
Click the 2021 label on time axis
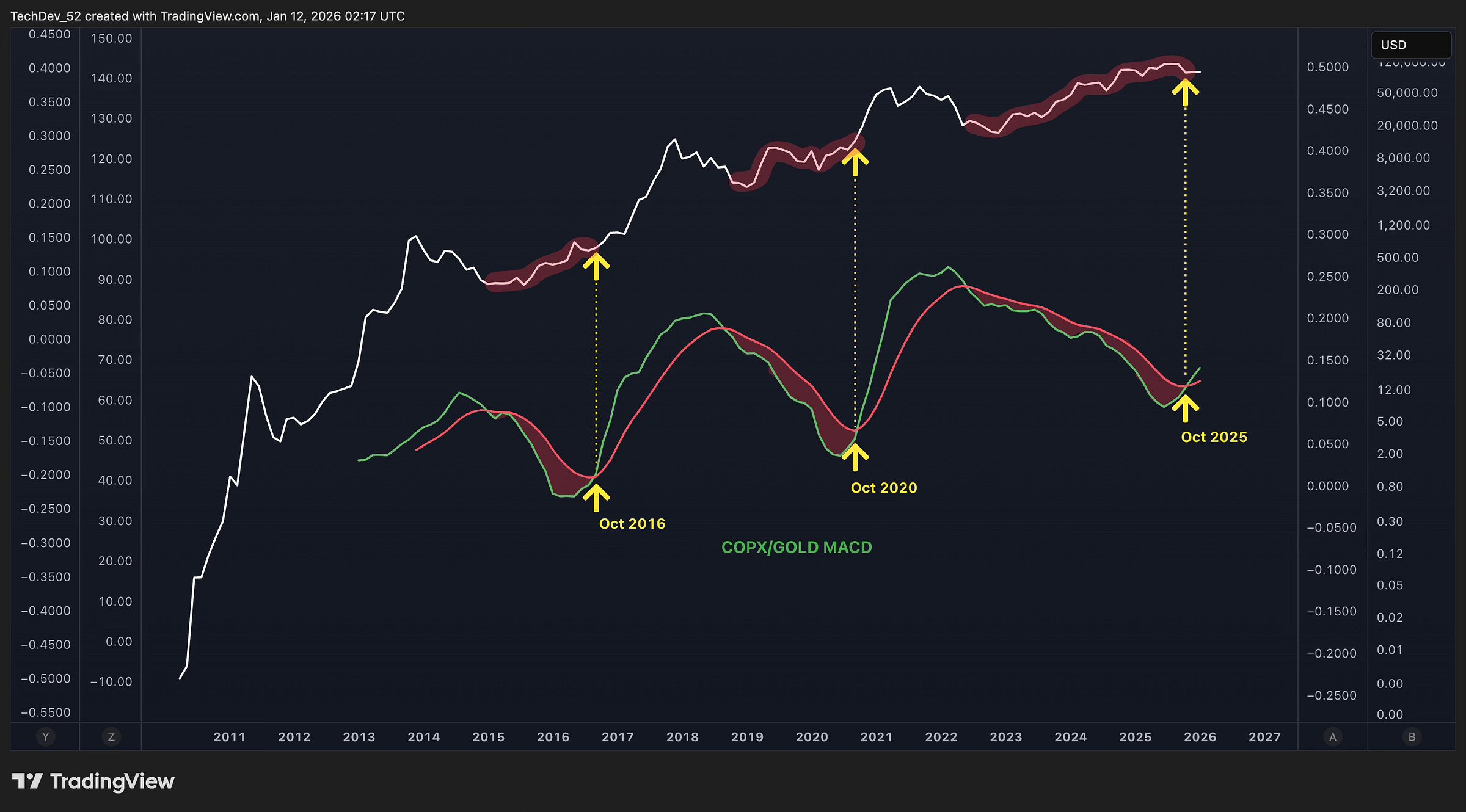click(877, 737)
